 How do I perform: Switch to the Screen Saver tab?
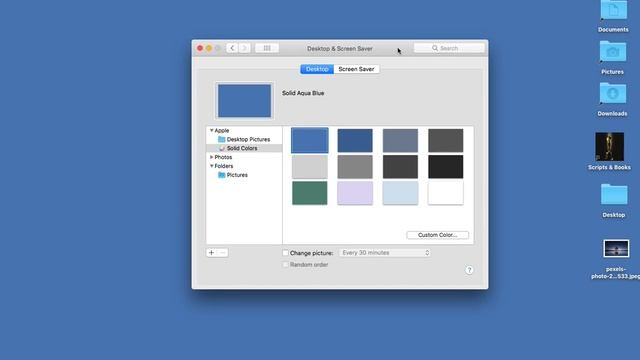point(356,69)
